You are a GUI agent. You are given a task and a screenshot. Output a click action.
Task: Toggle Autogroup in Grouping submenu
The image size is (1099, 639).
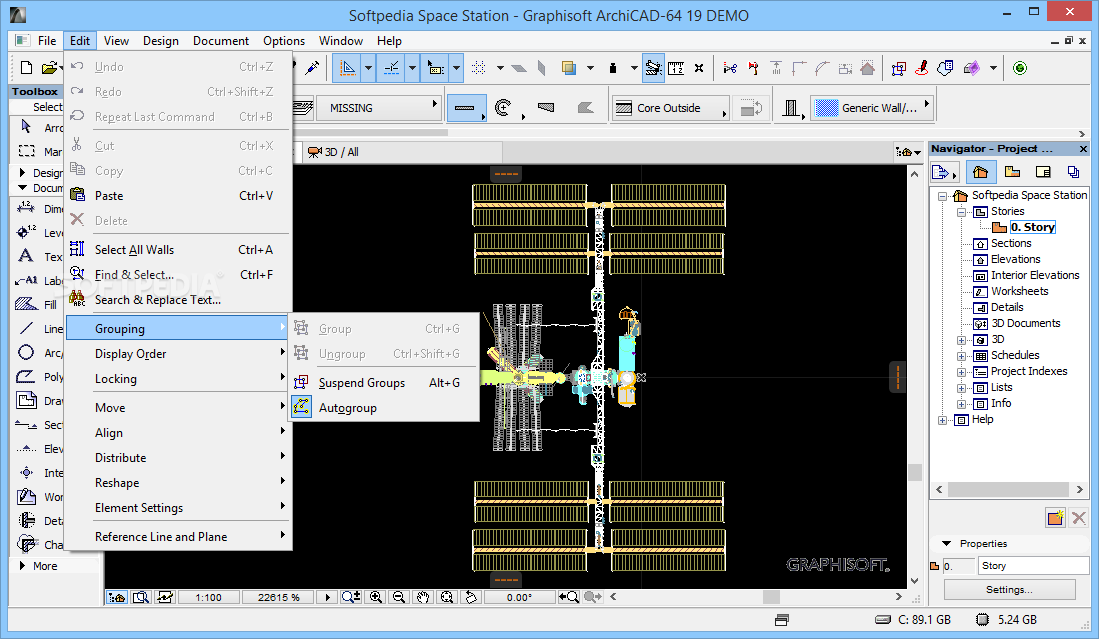click(x=384, y=408)
